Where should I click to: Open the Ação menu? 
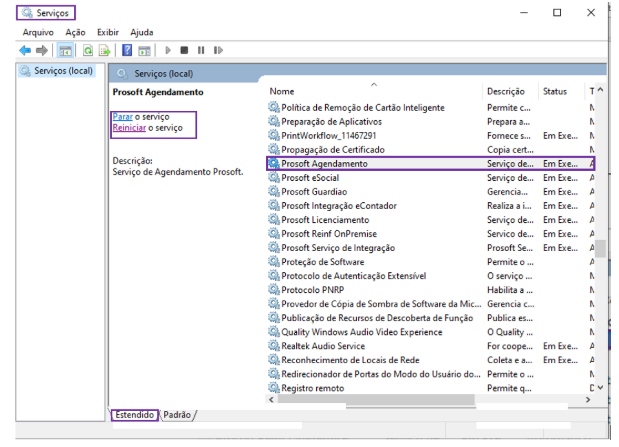(x=75, y=32)
